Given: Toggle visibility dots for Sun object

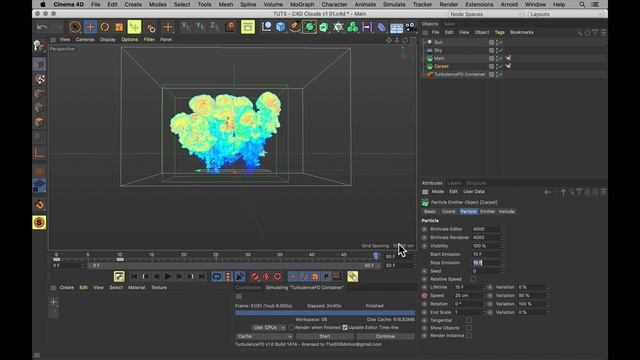Looking at the screenshot, I should coord(497,42).
